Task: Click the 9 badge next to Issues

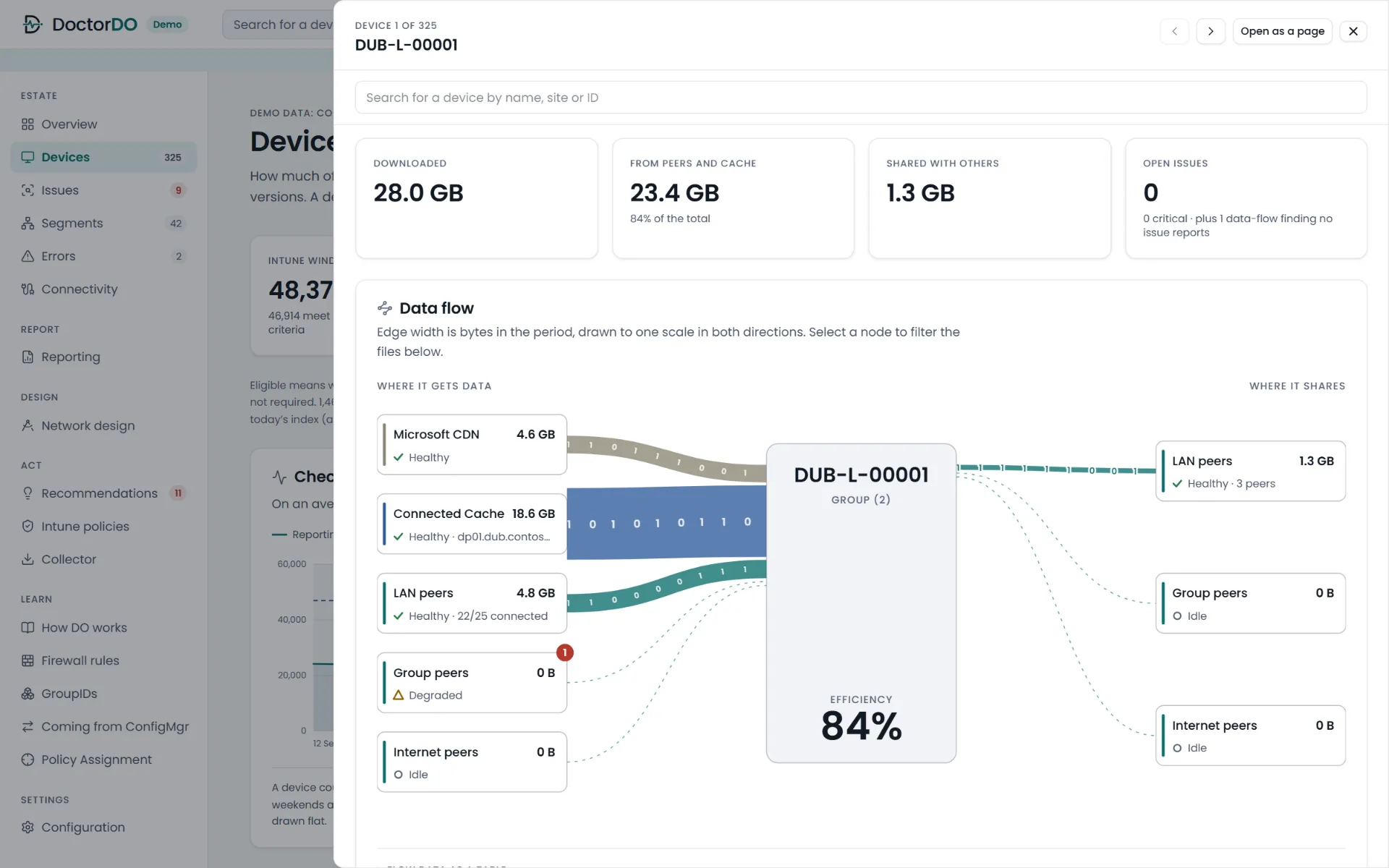Action: pyautogui.click(x=178, y=190)
